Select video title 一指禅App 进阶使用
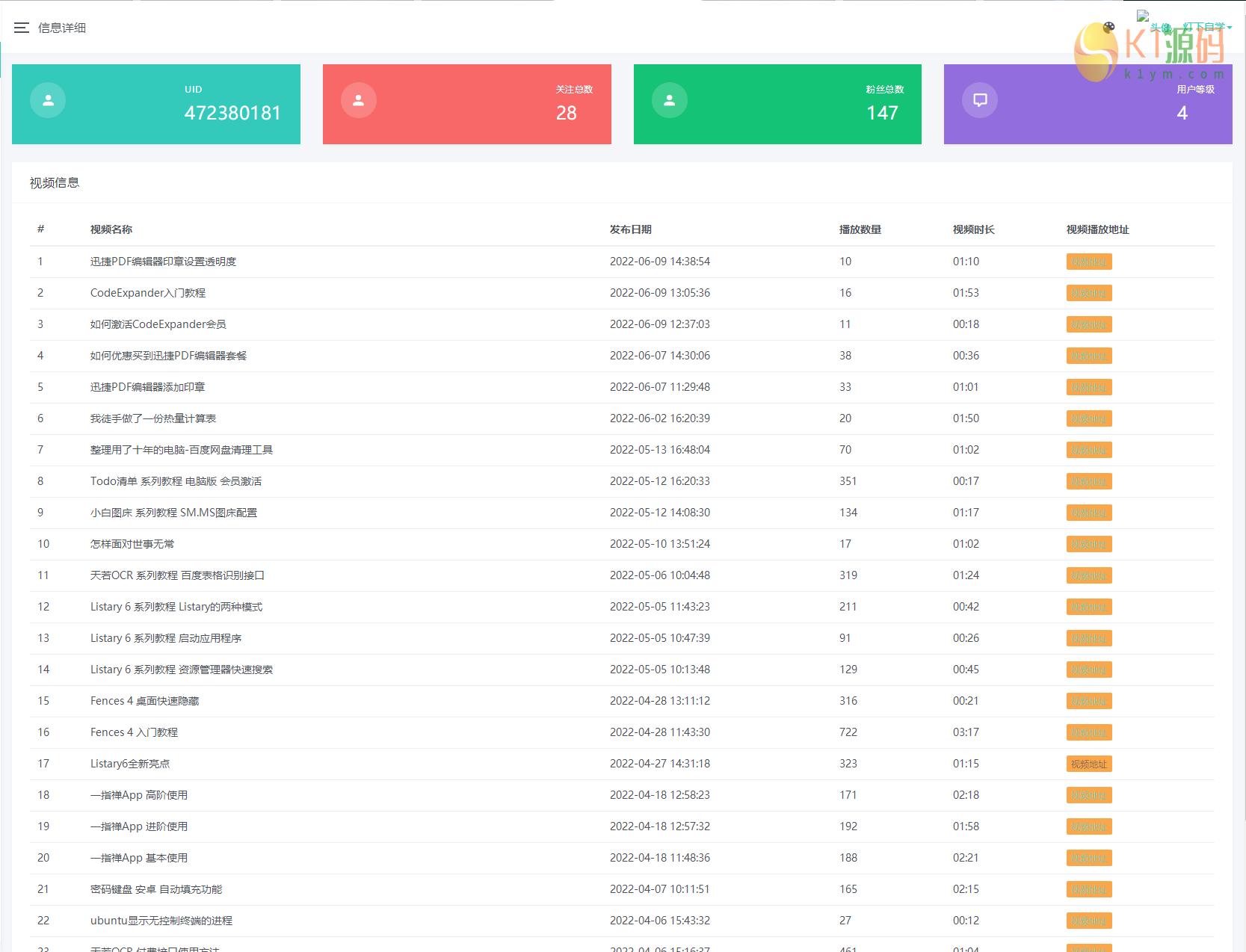The height and width of the screenshot is (952, 1246). (x=139, y=826)
